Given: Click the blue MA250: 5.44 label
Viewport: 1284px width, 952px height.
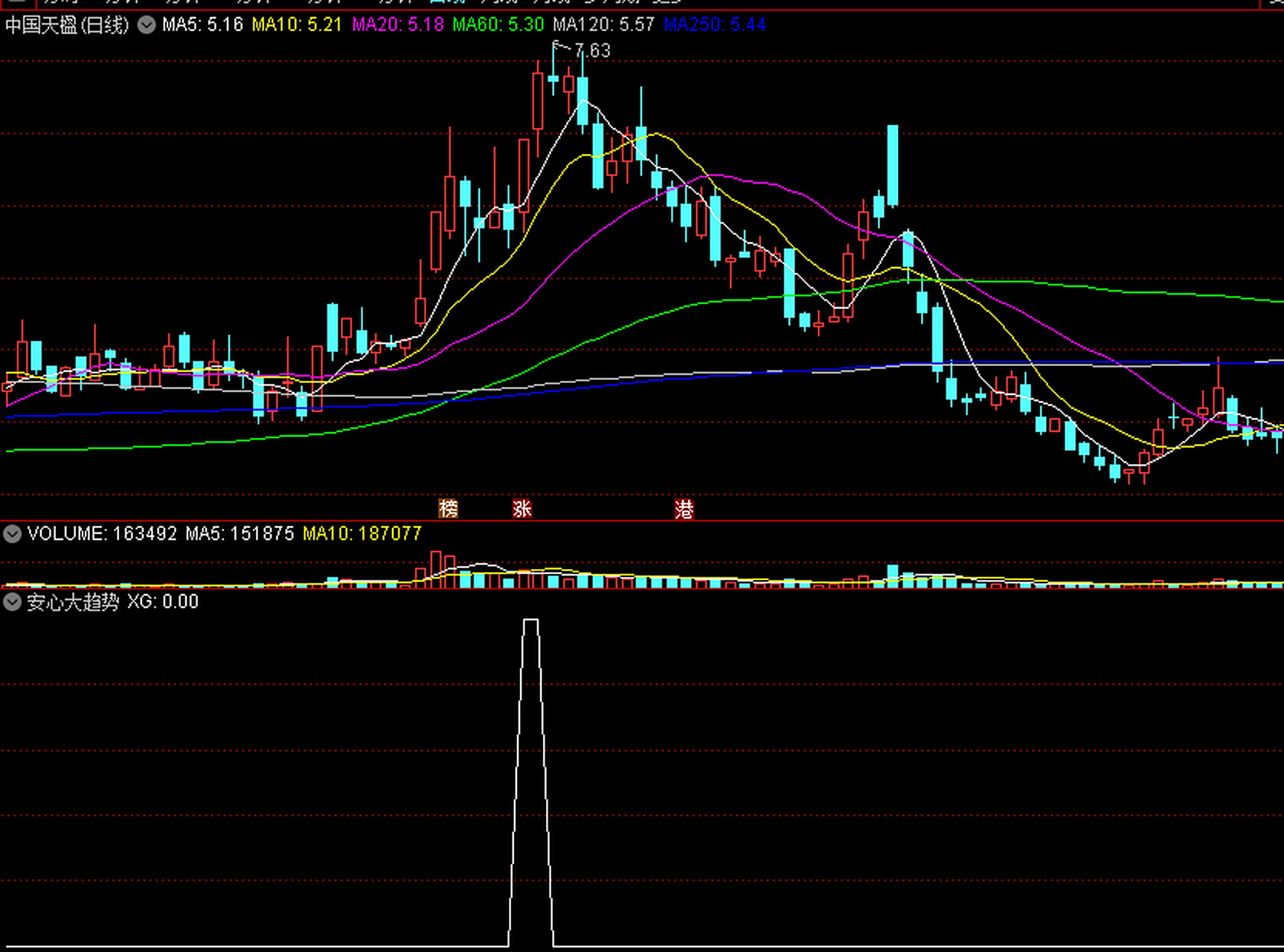Looking at the screenshot, I should tap(715, 25).
